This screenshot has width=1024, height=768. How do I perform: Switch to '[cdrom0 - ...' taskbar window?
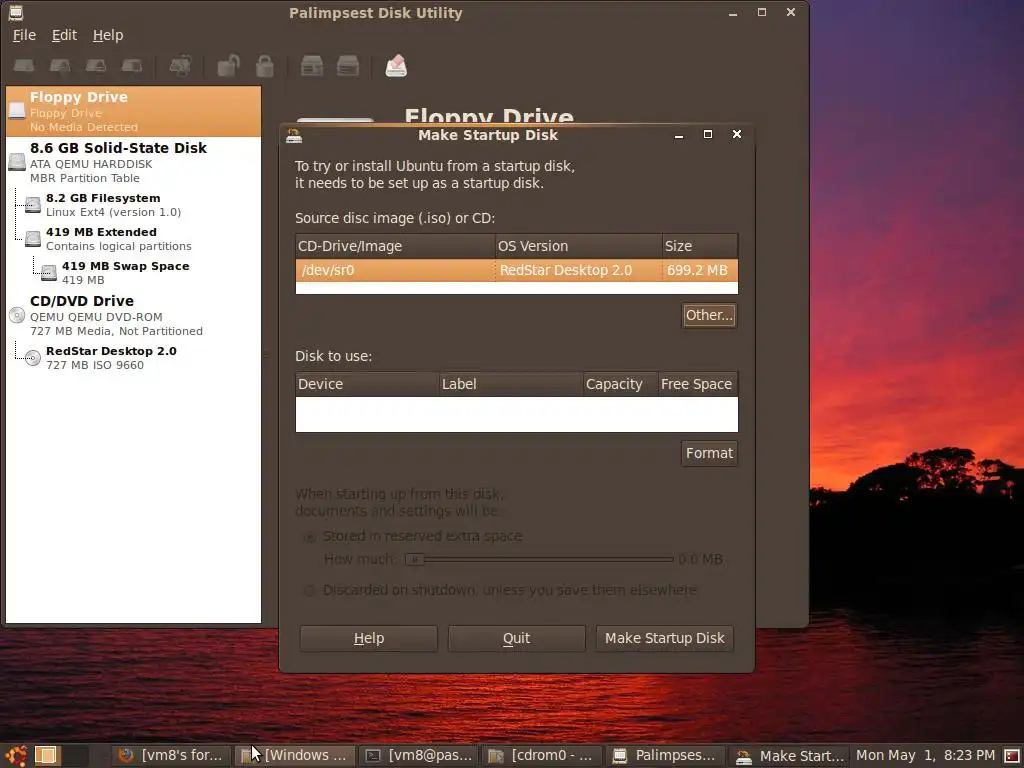point(542,756)
